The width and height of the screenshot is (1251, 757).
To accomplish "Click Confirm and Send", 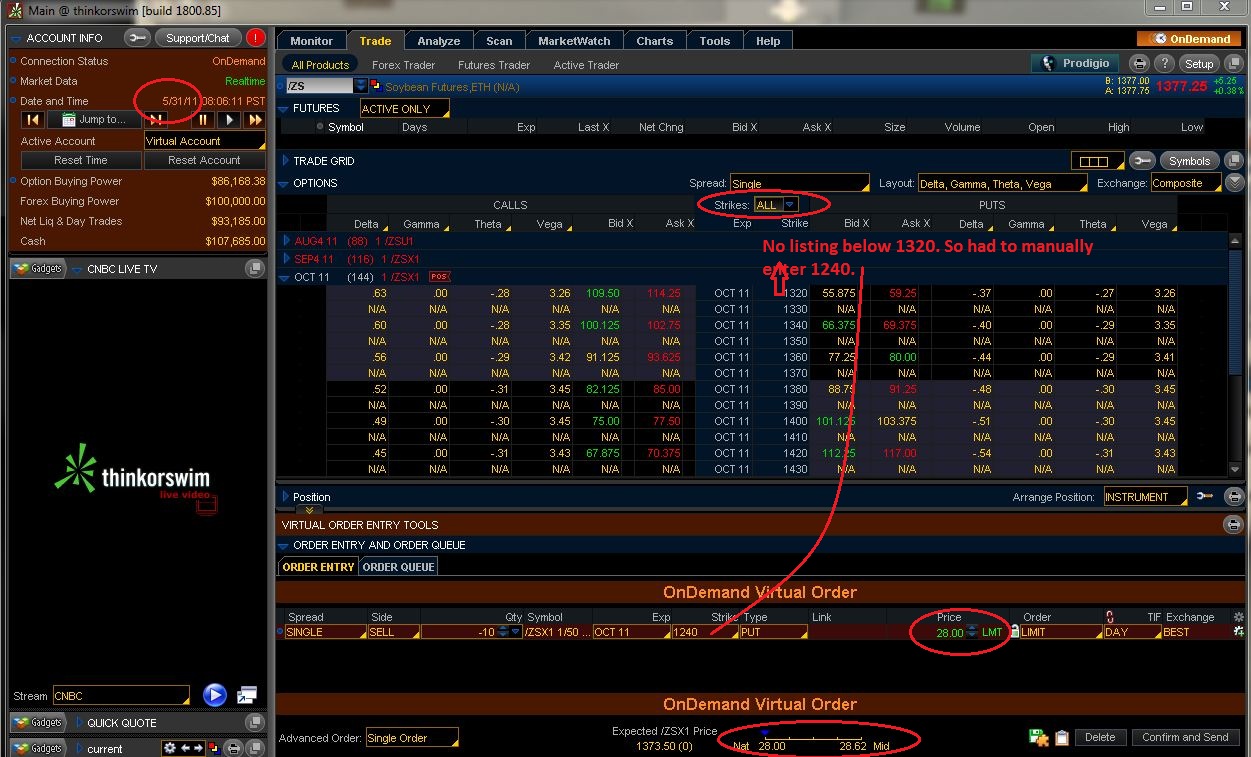I will [1185, 737].
